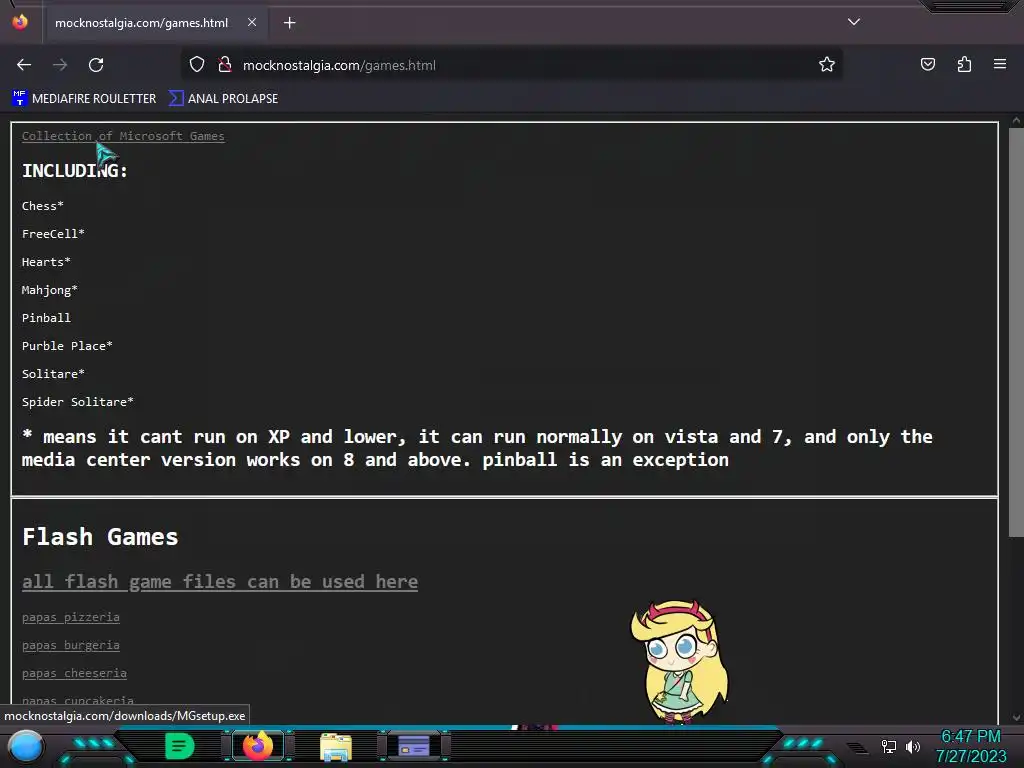Click the Chess* list entry
The image size is (1024, 768).
tap(42, 206)
